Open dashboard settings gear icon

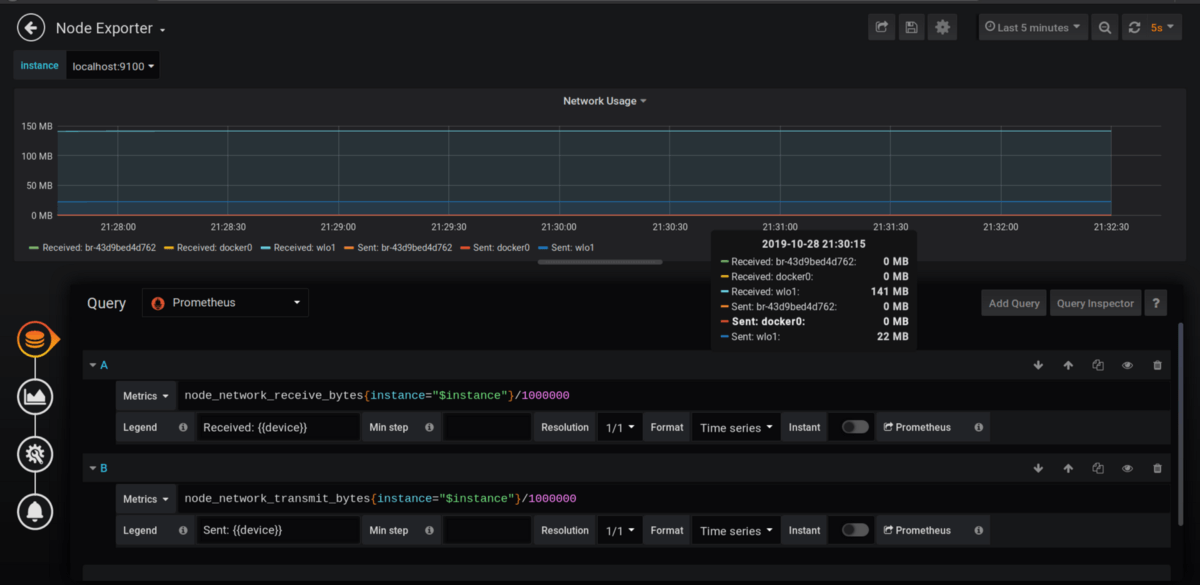(942, 28)
